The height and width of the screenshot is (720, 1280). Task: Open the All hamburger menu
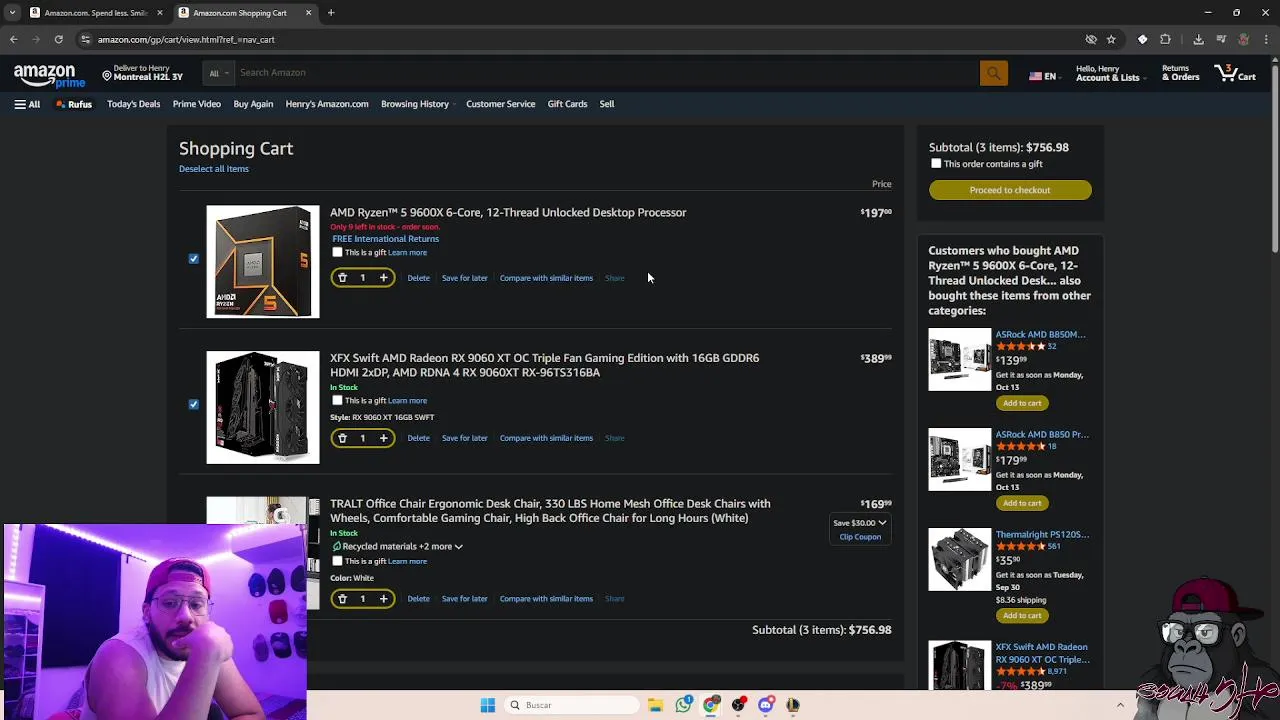point(27,104)
